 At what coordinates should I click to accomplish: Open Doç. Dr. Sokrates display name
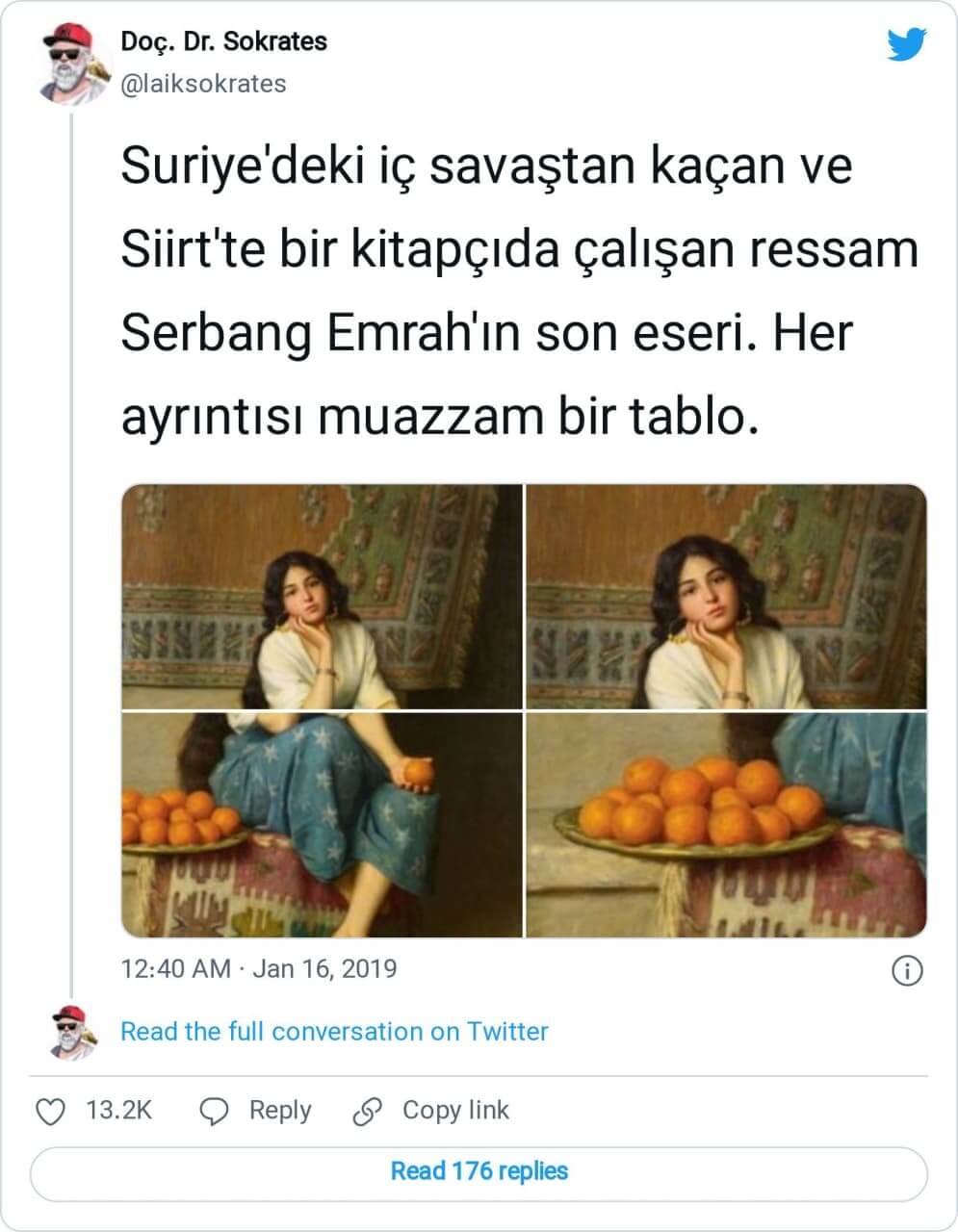pos(223,42)
